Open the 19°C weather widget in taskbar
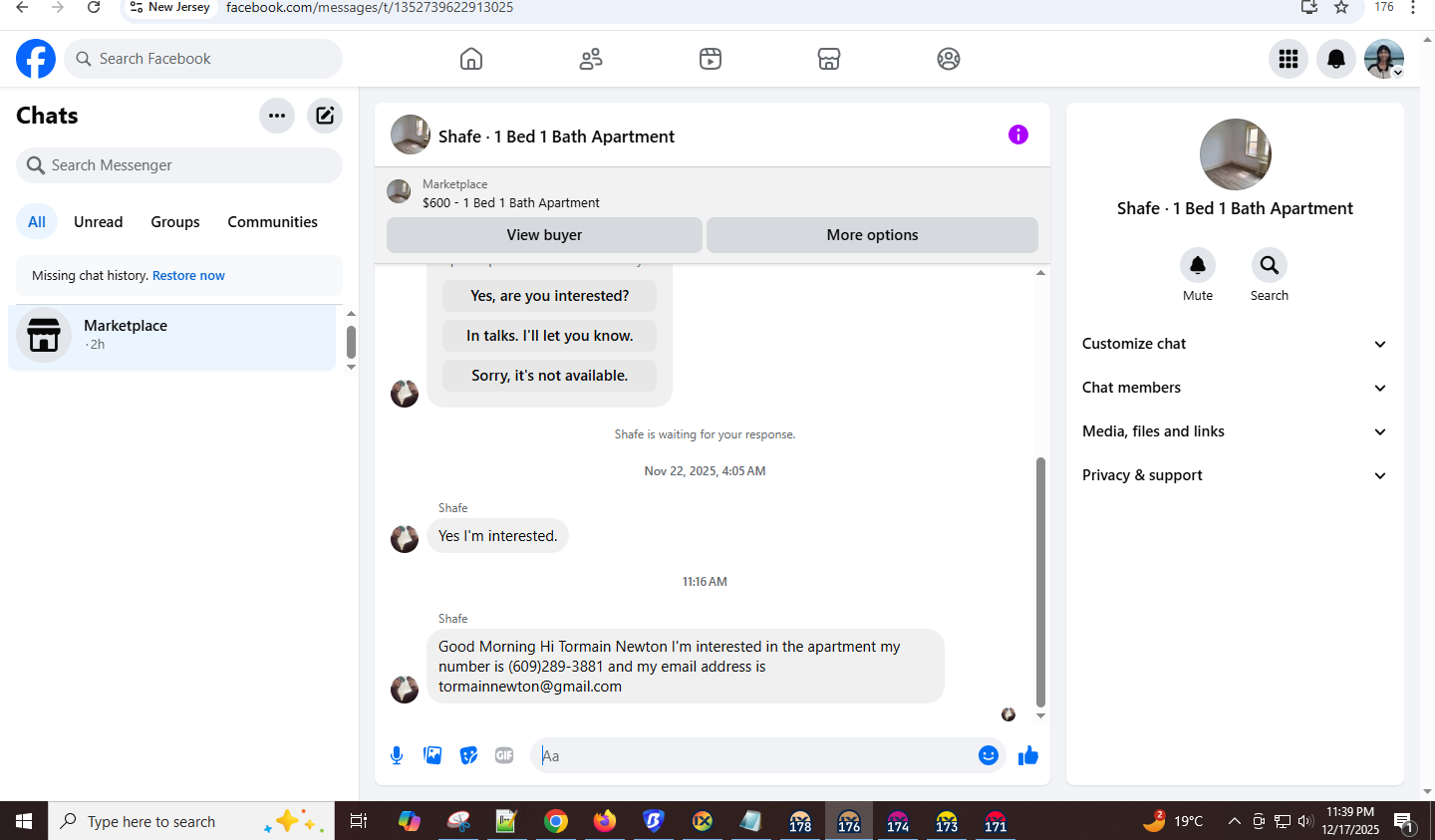Image resolution: width=1435 pixels, height=840 pixels. coord(1174,821)
